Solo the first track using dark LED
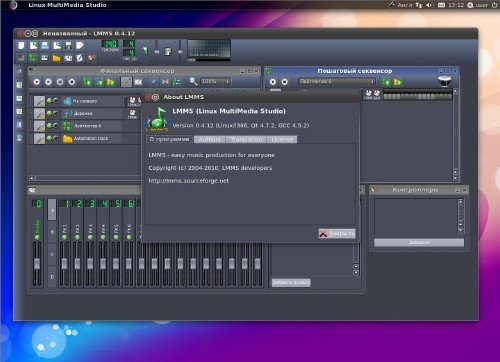This screenshot has height=362, width=500. click(x=56, y=100)
